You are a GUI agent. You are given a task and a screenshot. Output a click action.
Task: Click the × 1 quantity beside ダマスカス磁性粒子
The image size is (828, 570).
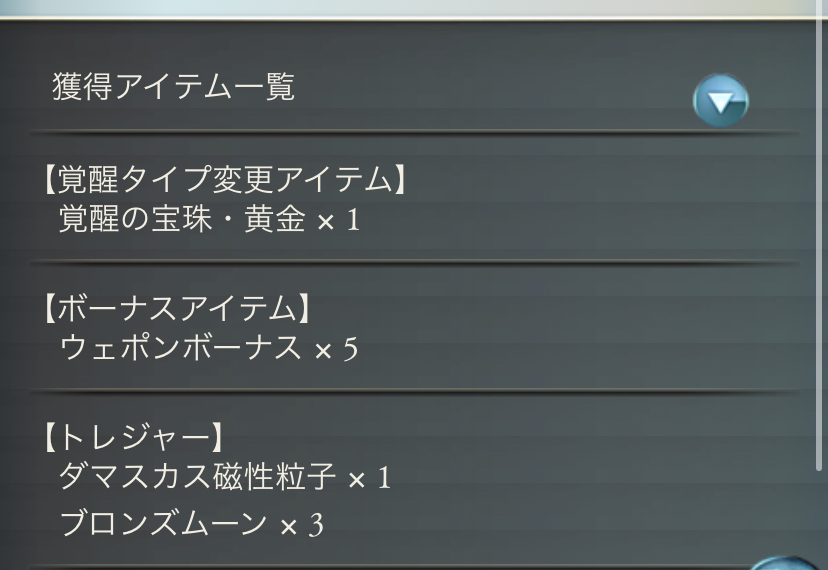pos(368,478)
